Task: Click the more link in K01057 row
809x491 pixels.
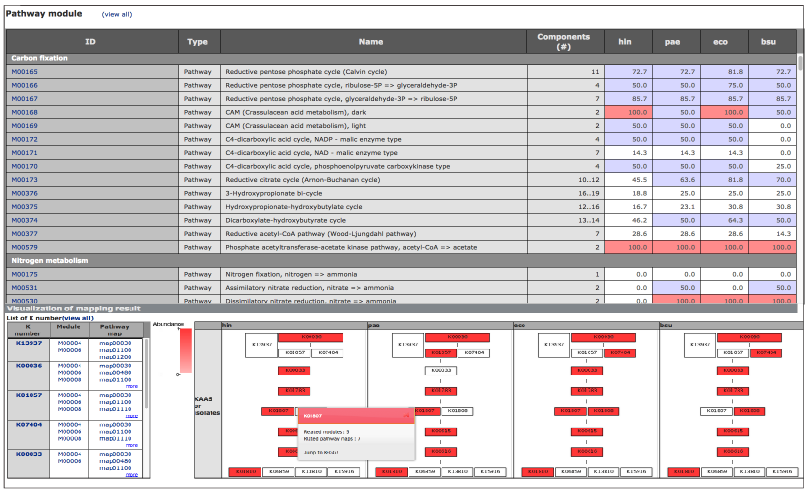Action: point(132,416)
